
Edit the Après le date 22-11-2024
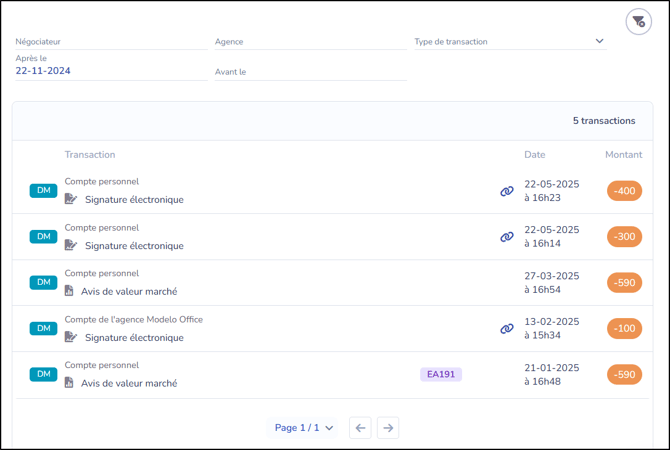point(110,71)
